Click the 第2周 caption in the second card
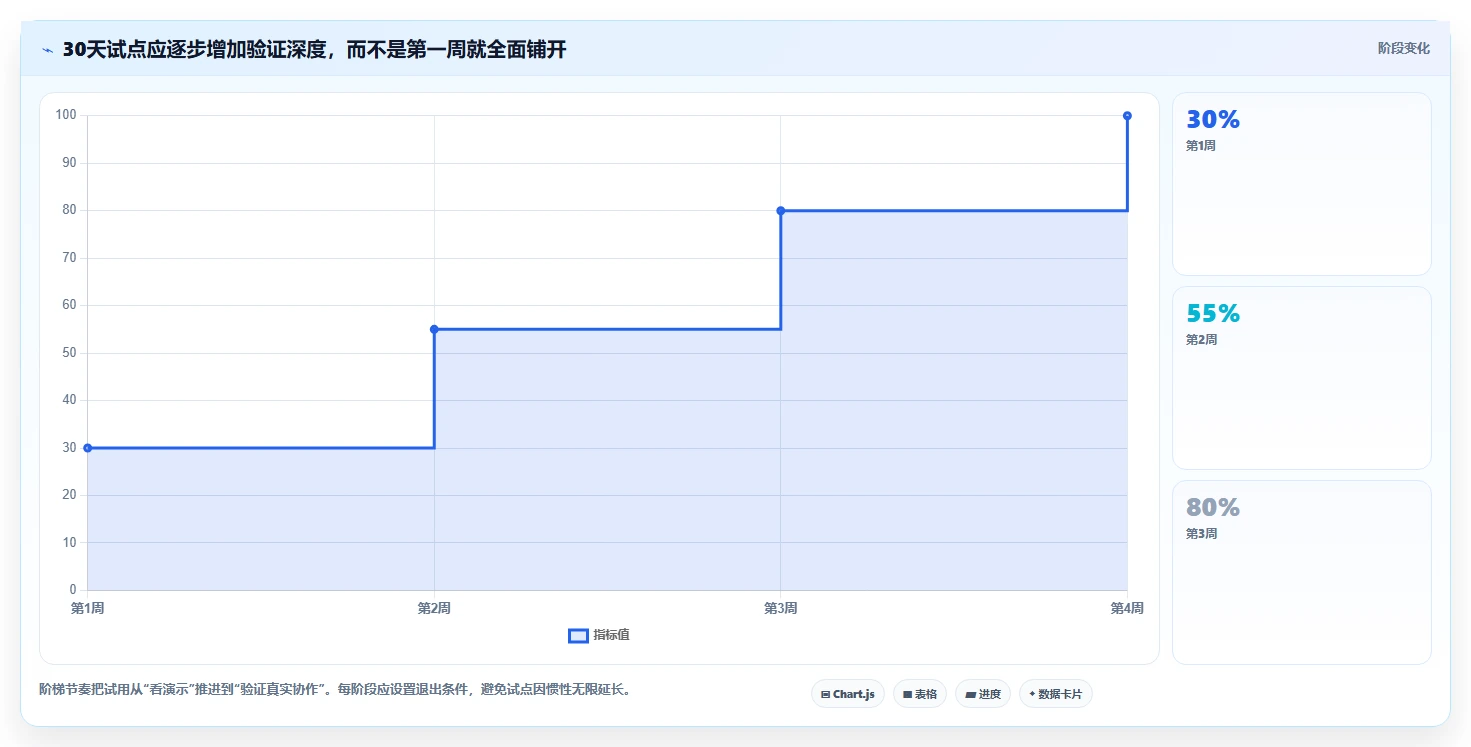The height and width of the screenshot is (747, 1471). pos(1201,340)
